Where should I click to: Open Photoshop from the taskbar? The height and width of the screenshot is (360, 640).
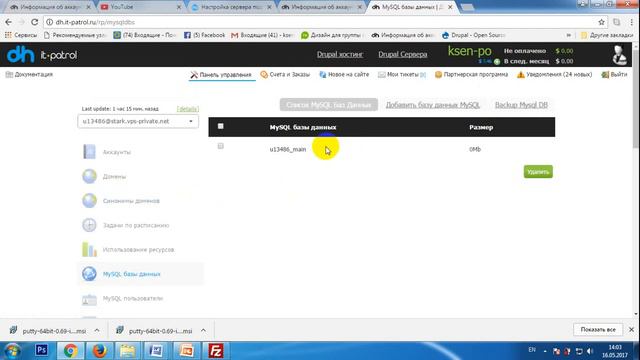click(41, 350)
